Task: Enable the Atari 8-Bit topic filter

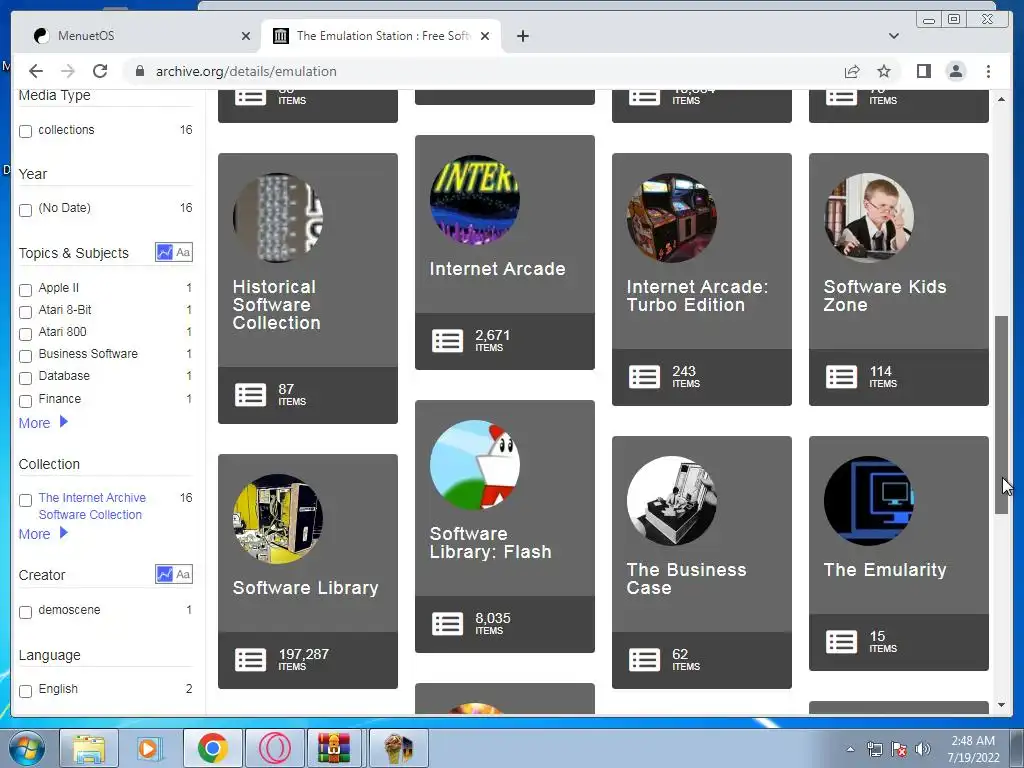Action: (25, 312)
